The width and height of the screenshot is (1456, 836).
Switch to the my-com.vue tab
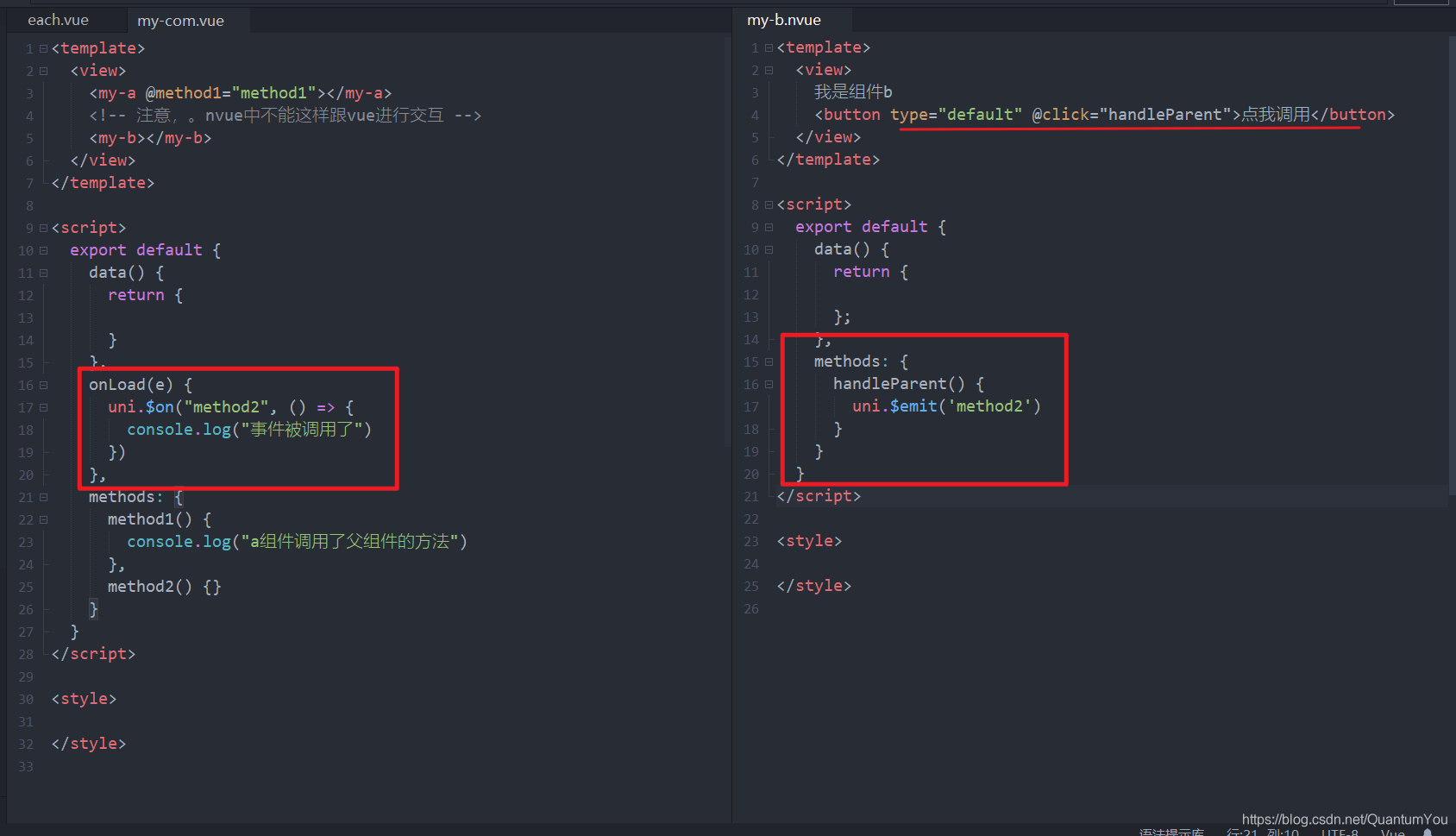(180, 21)
